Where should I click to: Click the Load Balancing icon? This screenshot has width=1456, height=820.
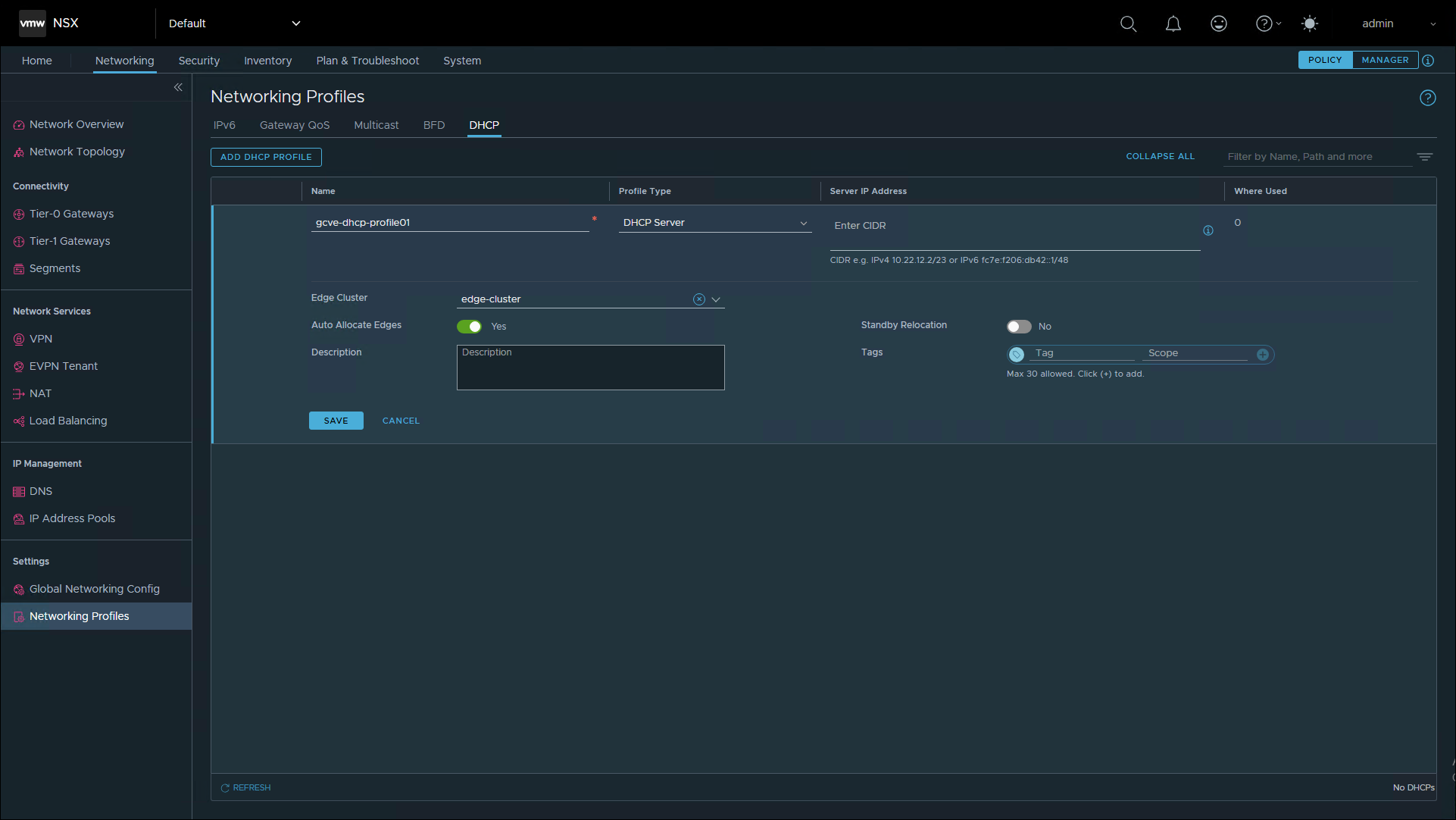(19, 421)
